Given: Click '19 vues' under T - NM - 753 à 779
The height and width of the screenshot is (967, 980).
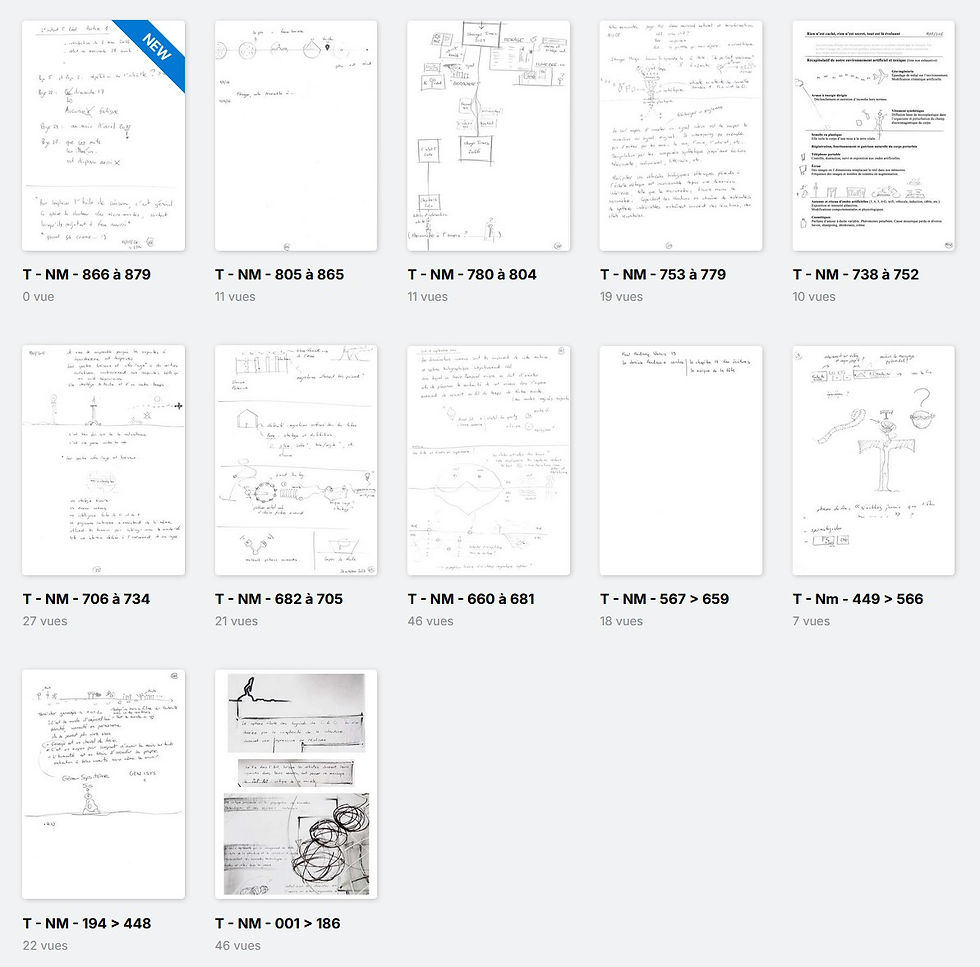Looking at the screenshot, I should pos(621,297).
